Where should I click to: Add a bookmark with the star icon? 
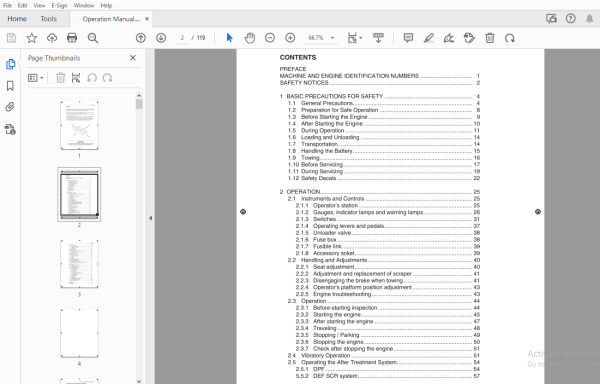[x=32, y=37]
